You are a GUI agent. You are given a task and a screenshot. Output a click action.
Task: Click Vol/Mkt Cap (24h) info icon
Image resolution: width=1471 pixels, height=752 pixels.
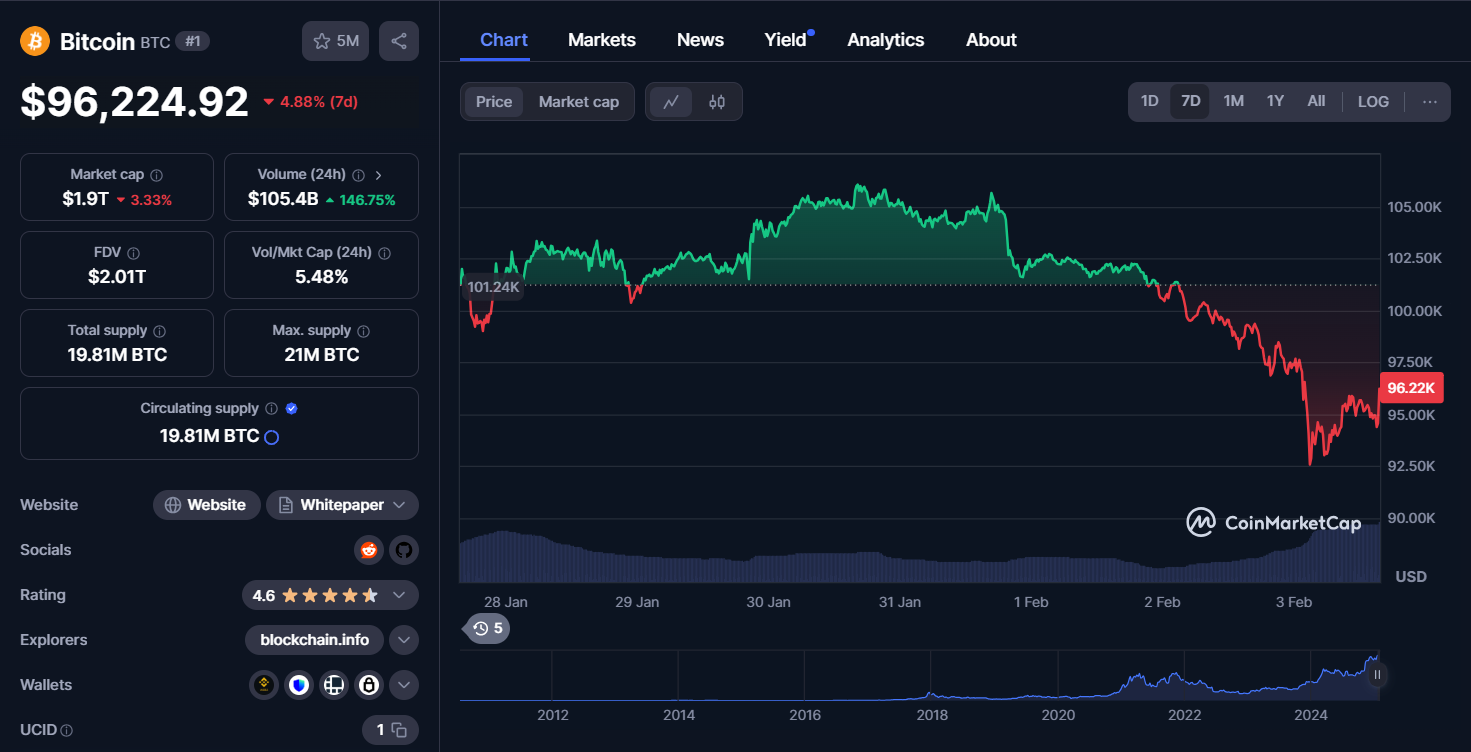coord(385,253)
